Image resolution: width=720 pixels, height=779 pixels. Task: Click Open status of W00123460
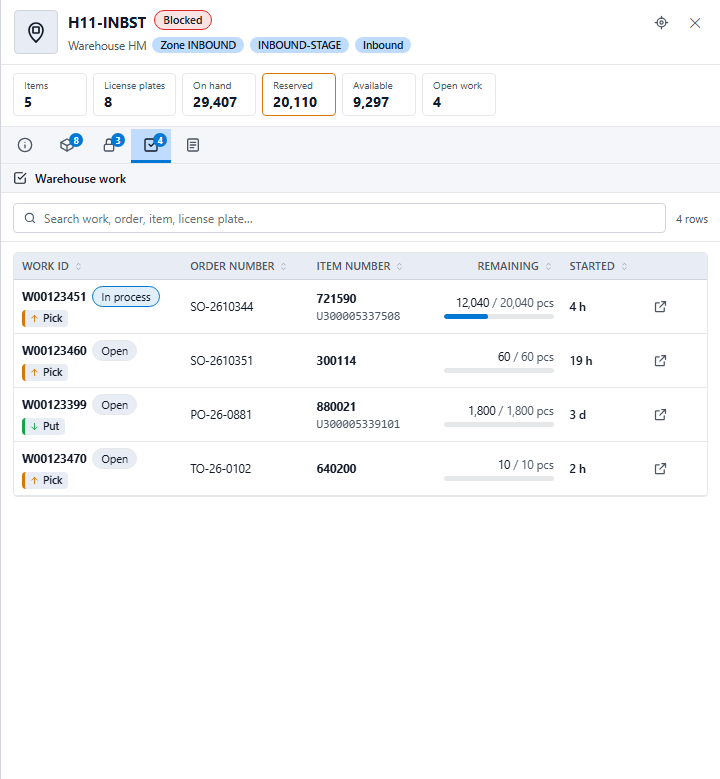point(114,351)
